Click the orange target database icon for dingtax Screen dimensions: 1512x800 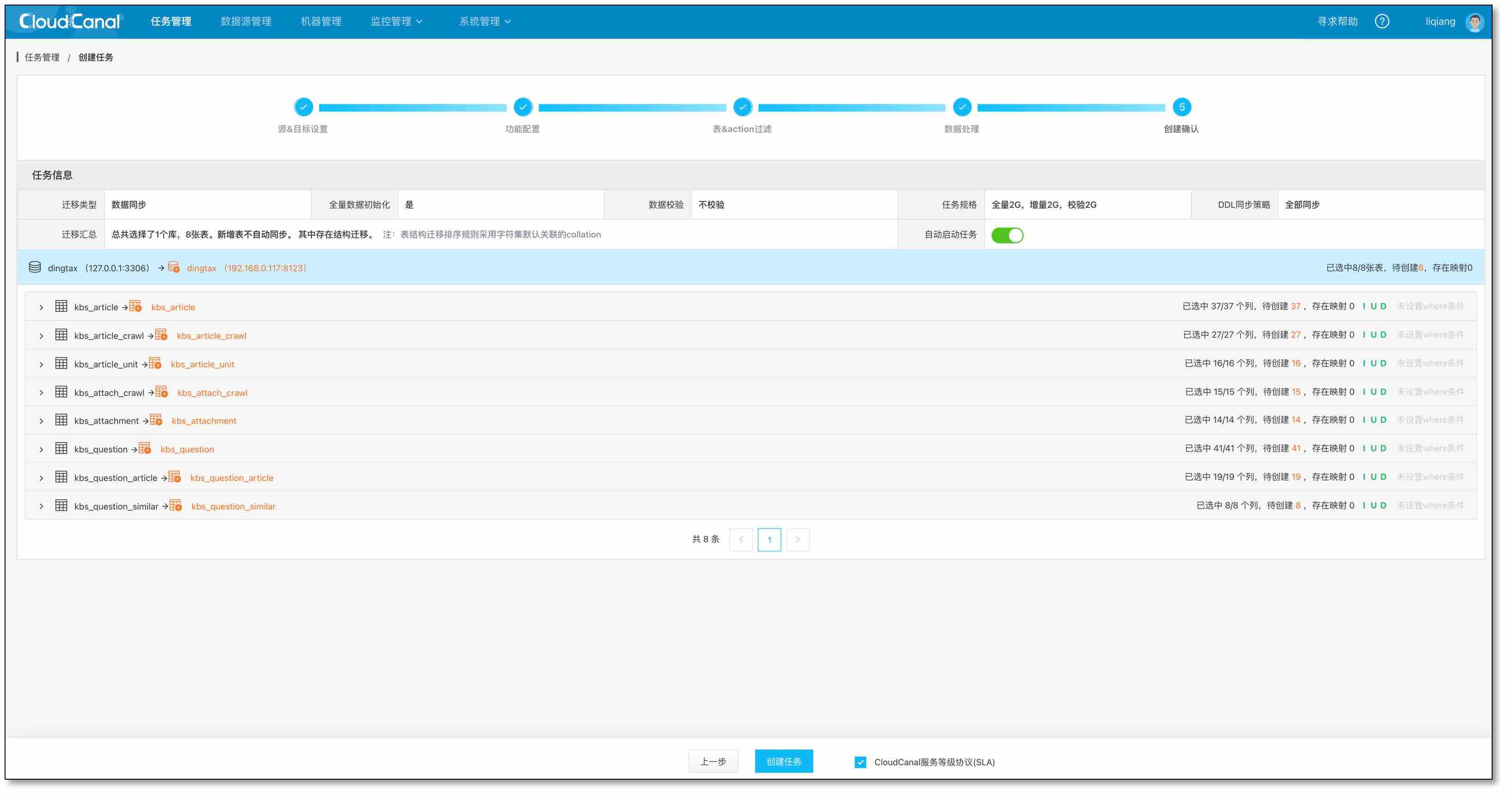click(x=173, y=267)
